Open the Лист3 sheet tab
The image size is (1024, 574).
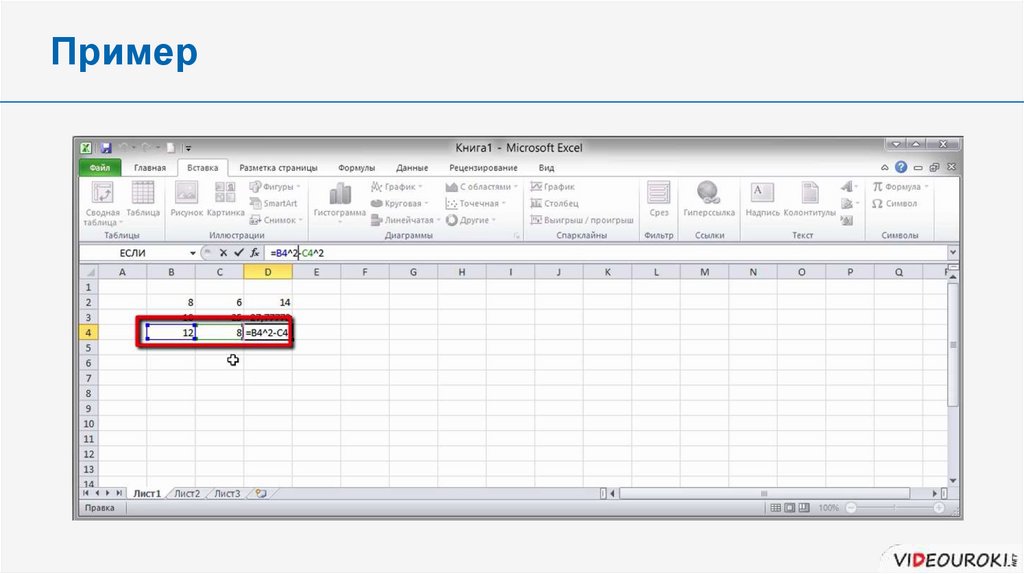(227, 494)
